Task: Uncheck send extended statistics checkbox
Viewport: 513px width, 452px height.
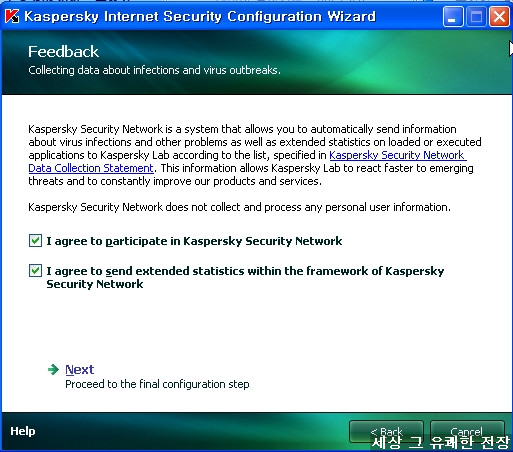Action: (x=35, y=271)
